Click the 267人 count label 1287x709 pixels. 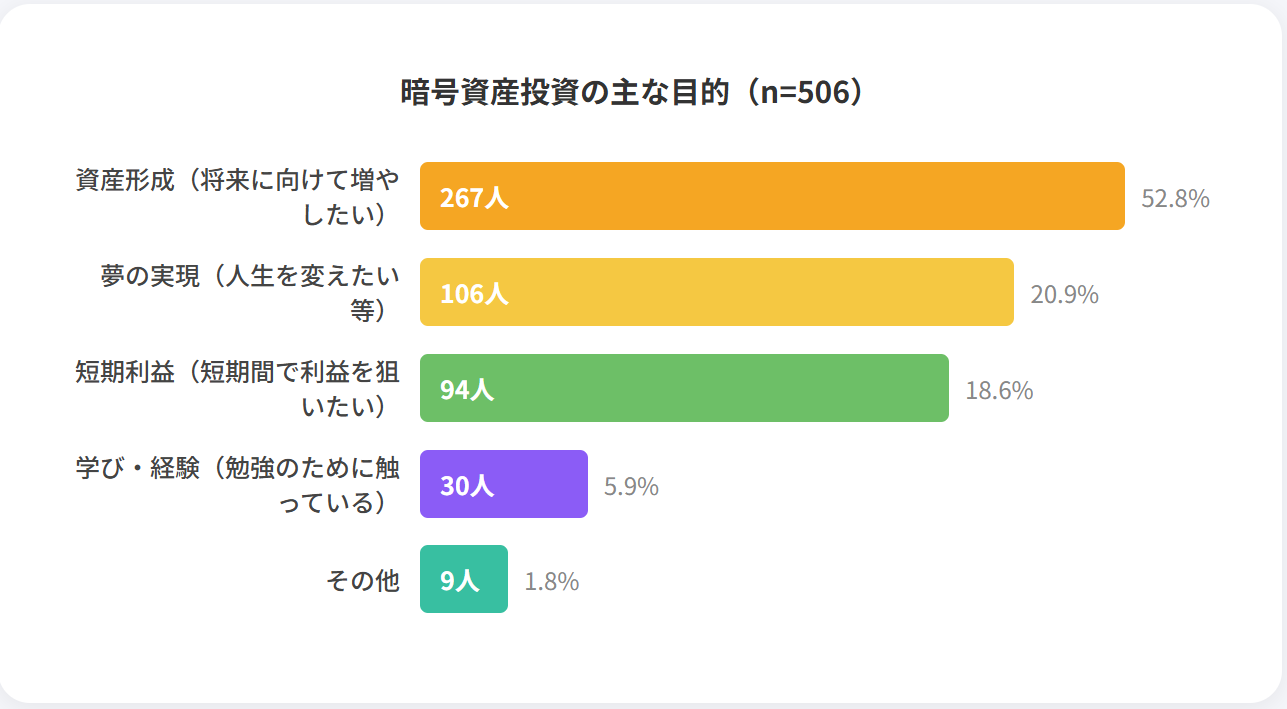coord(474,198)
